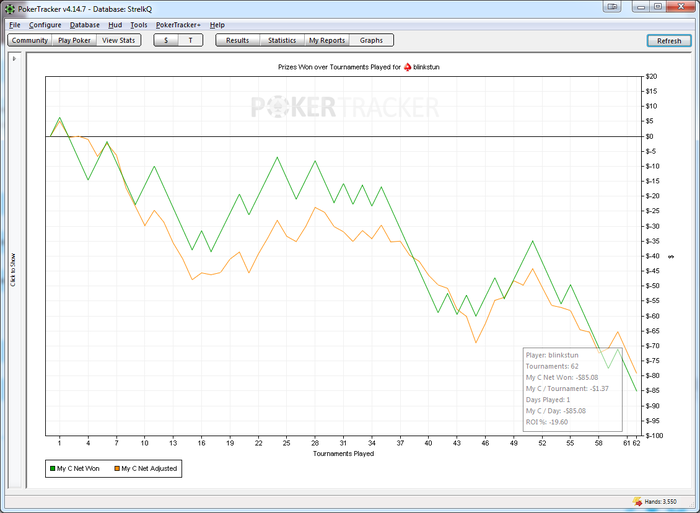Open the Statistics tab

click(282, 40)
